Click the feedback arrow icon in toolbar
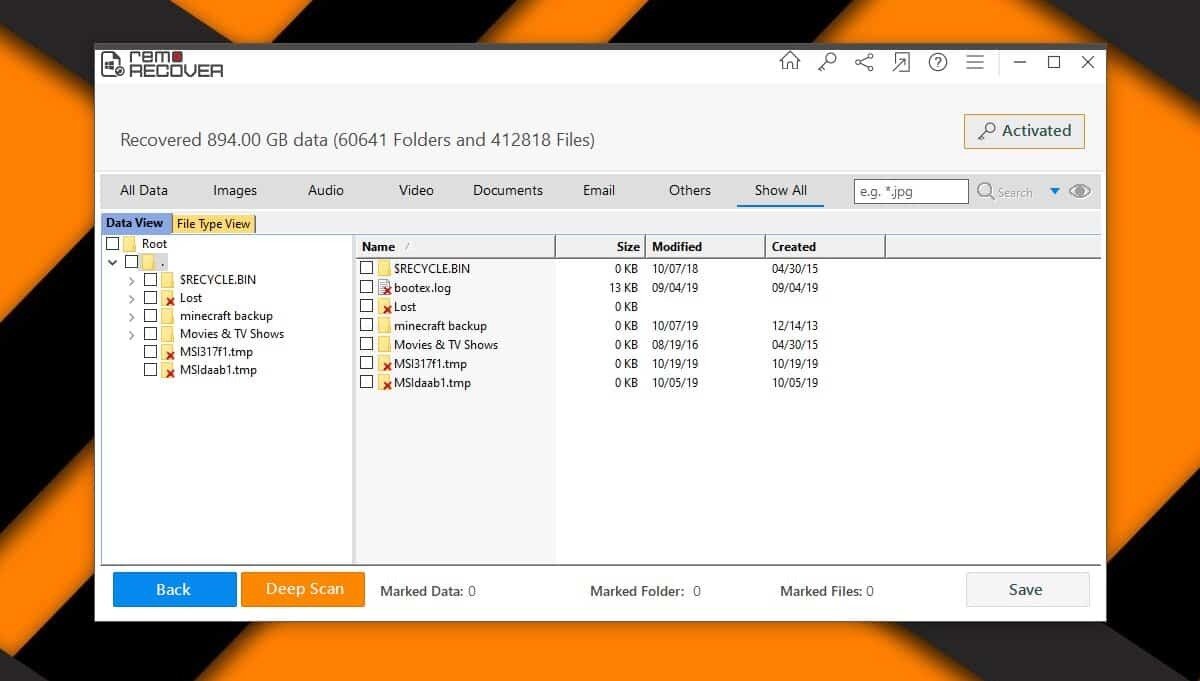Screen dimensions: 1200x681 [x=901, y=61]
